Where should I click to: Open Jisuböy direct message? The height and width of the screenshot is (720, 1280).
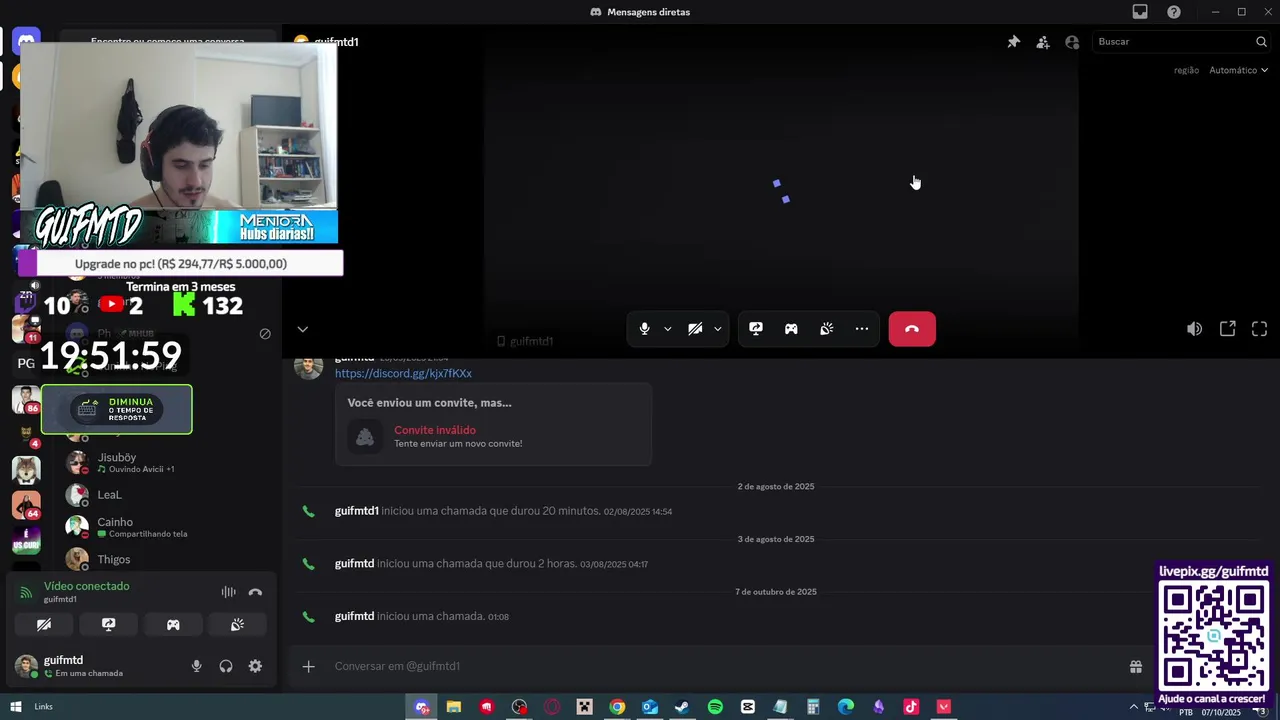point(165,463)
